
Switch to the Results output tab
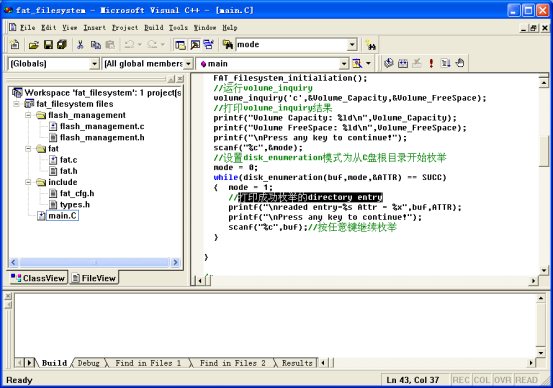point(297,363)
